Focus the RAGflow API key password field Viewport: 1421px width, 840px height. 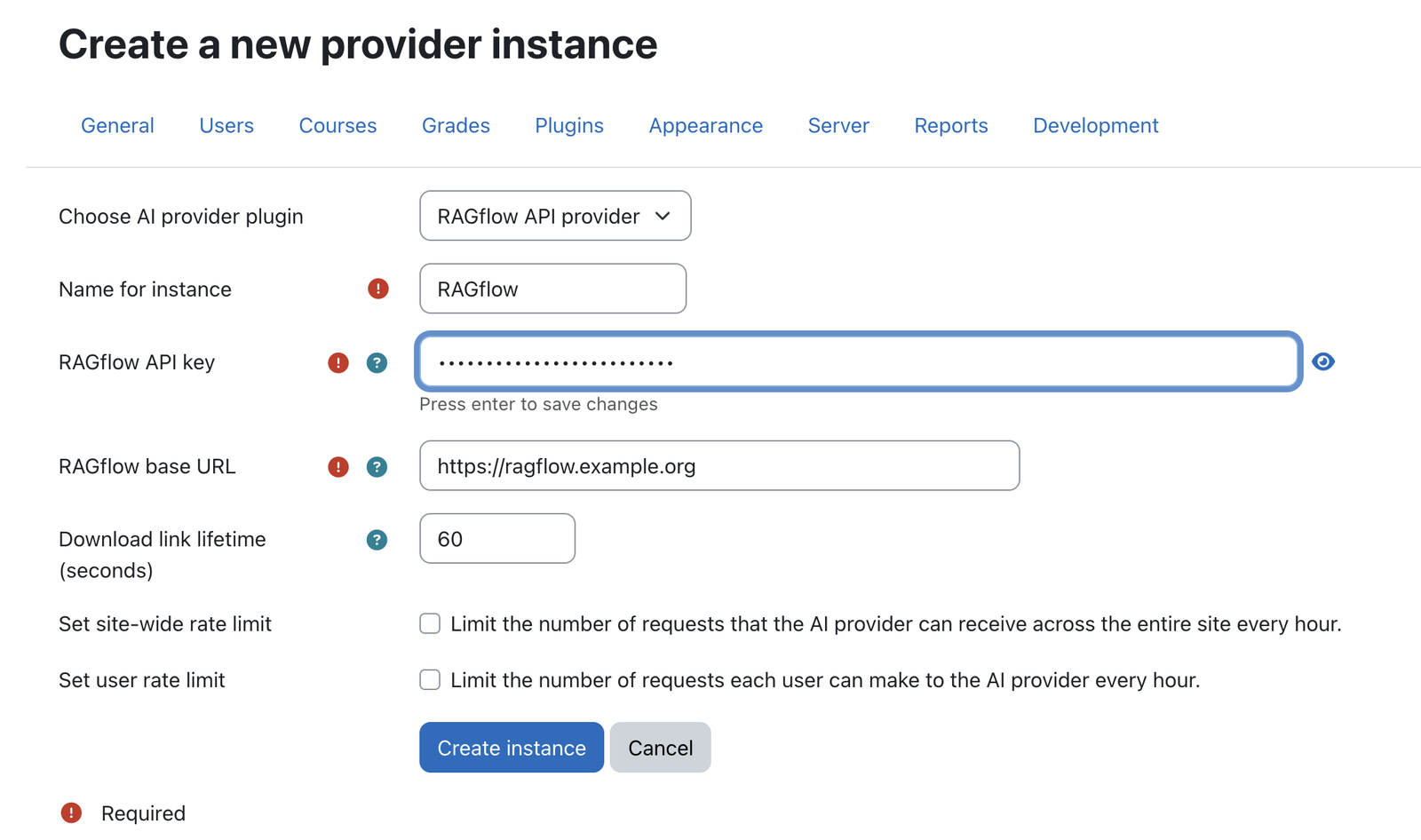click(x=859, y=361)
